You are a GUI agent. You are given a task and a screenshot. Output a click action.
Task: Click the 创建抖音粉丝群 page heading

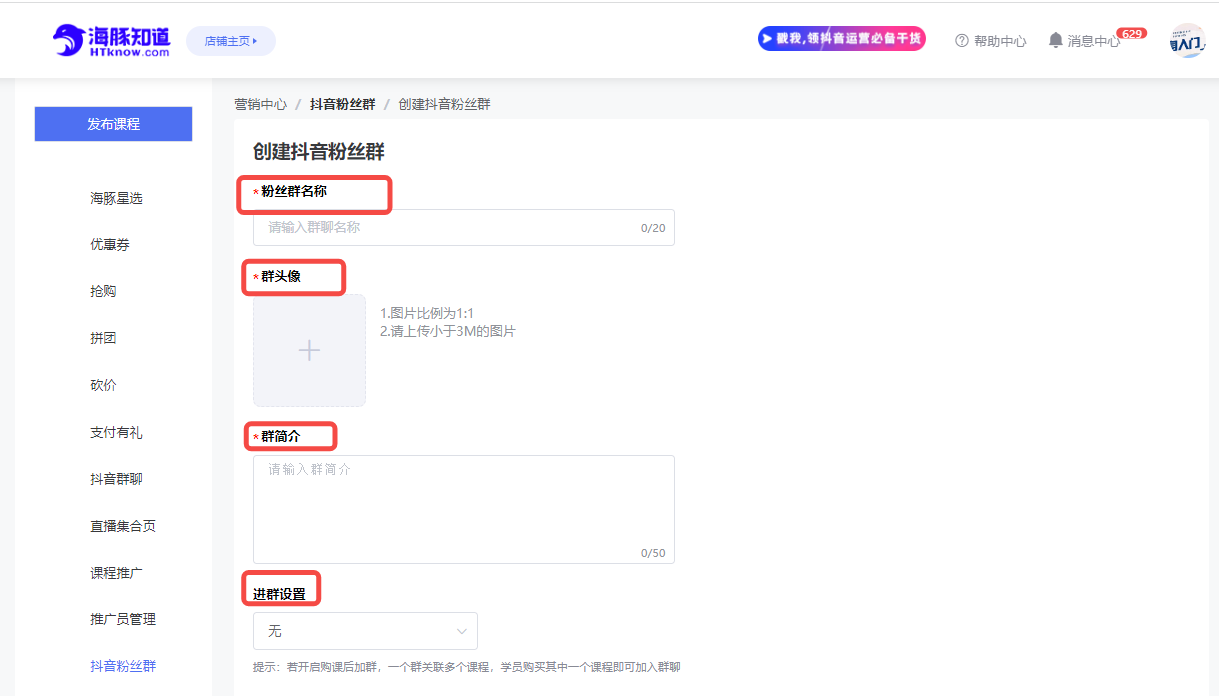319,152
